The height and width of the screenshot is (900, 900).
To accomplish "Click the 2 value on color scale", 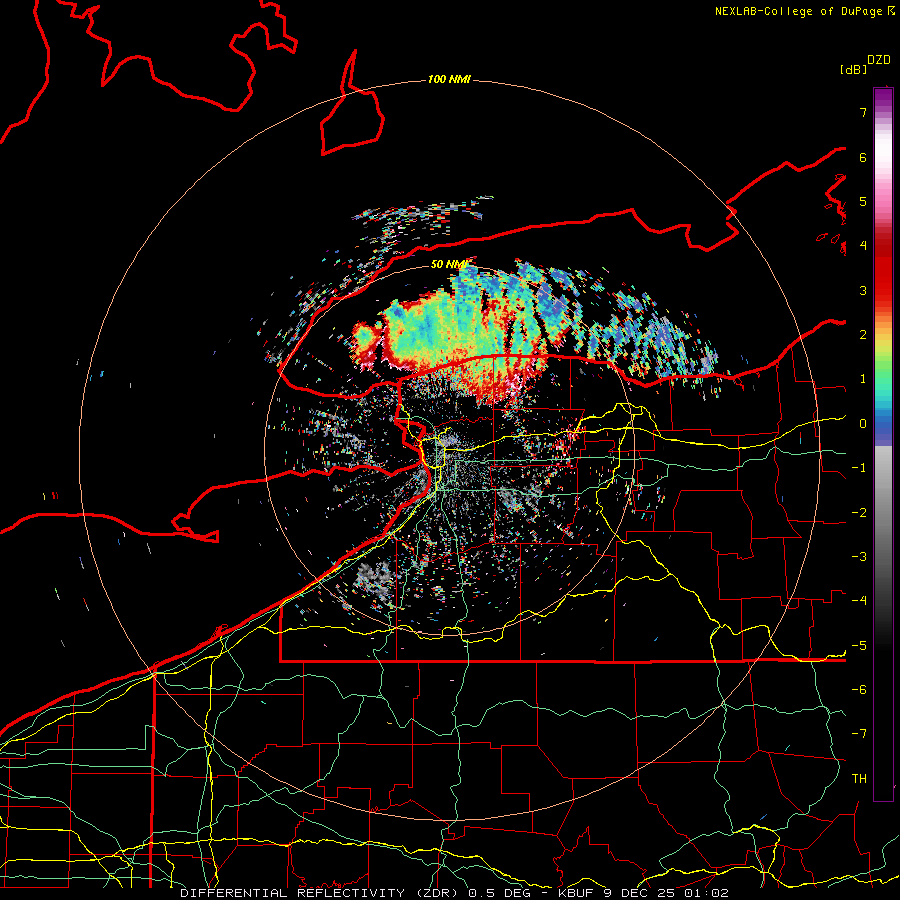I will tap(863, 335).
